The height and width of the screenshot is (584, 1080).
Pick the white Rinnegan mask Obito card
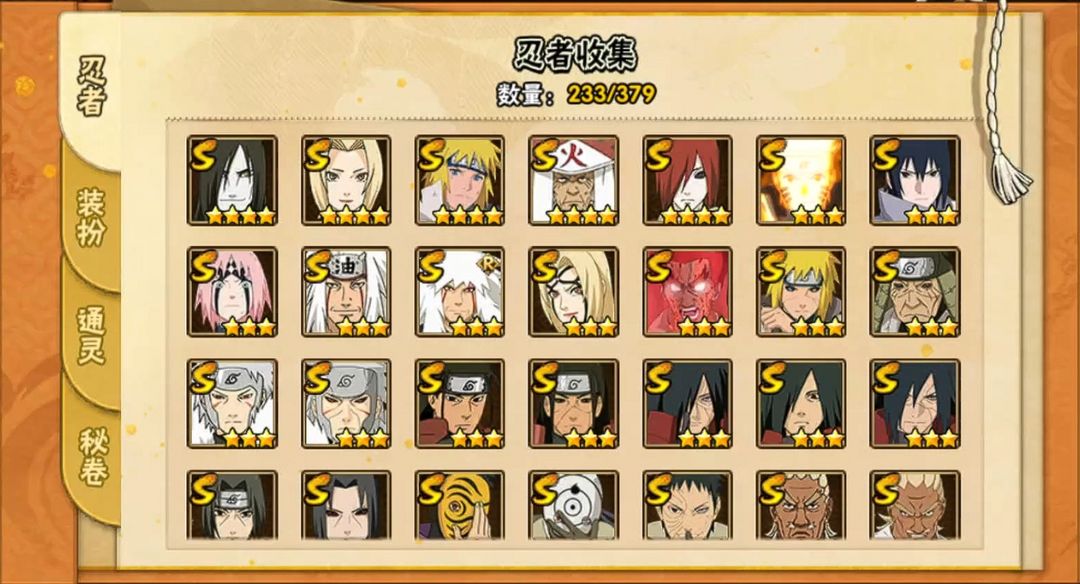573,505
